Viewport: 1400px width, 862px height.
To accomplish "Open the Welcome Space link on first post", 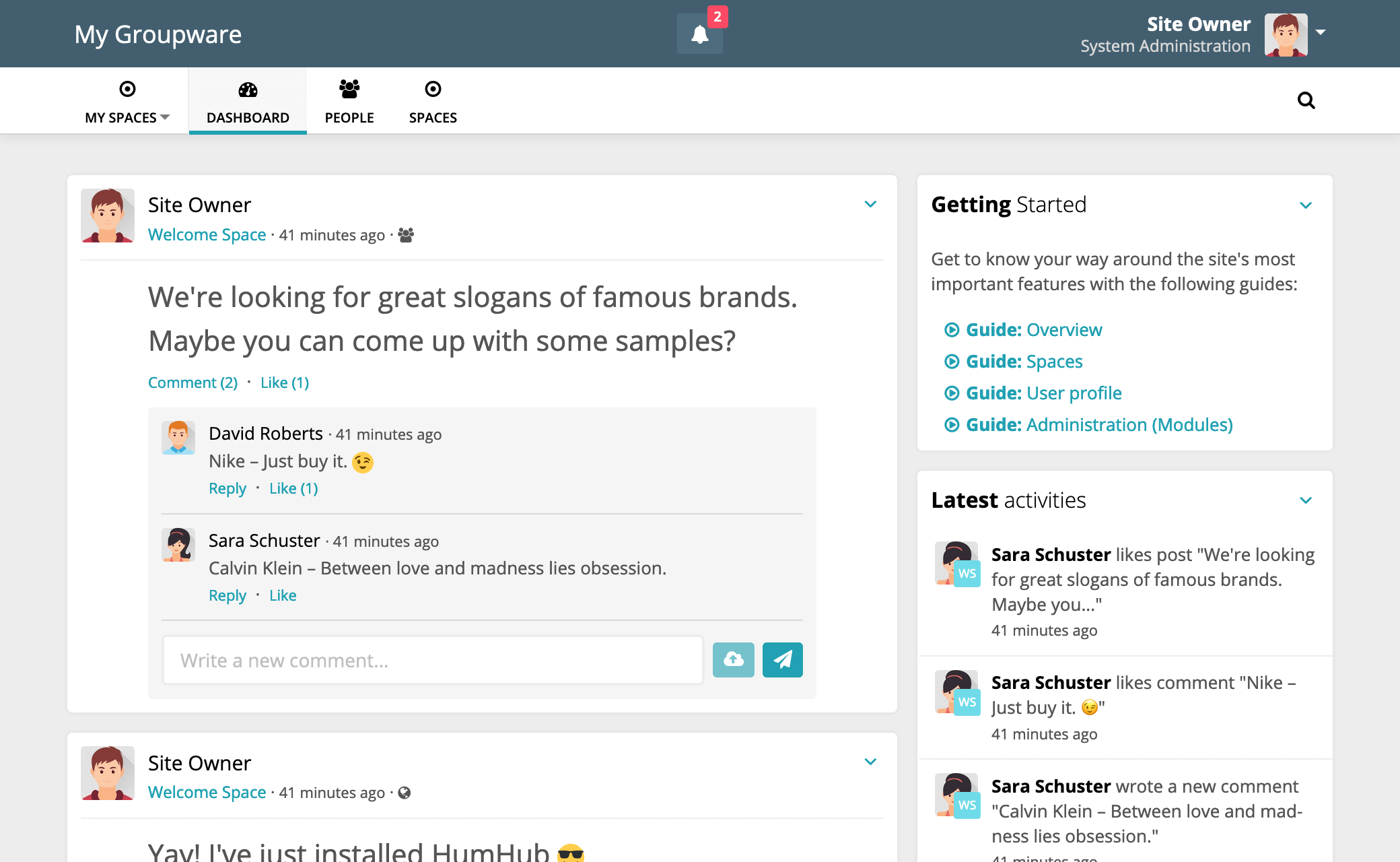I will coord(207,235).
